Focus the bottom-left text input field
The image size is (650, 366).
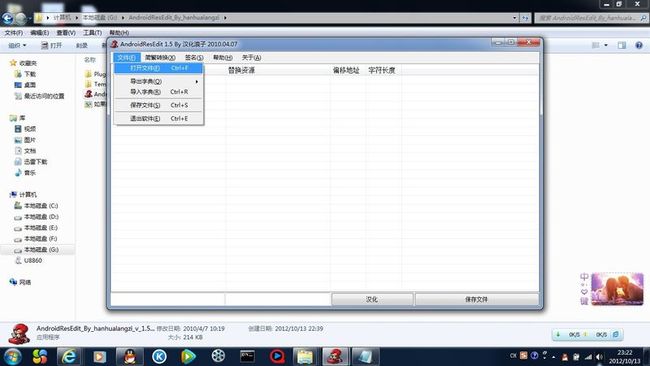coord(168,299)
